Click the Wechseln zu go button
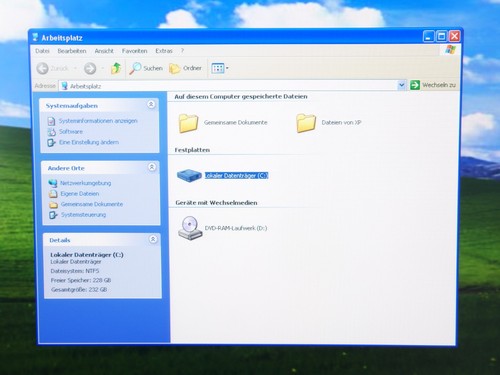 pos(433,85)
